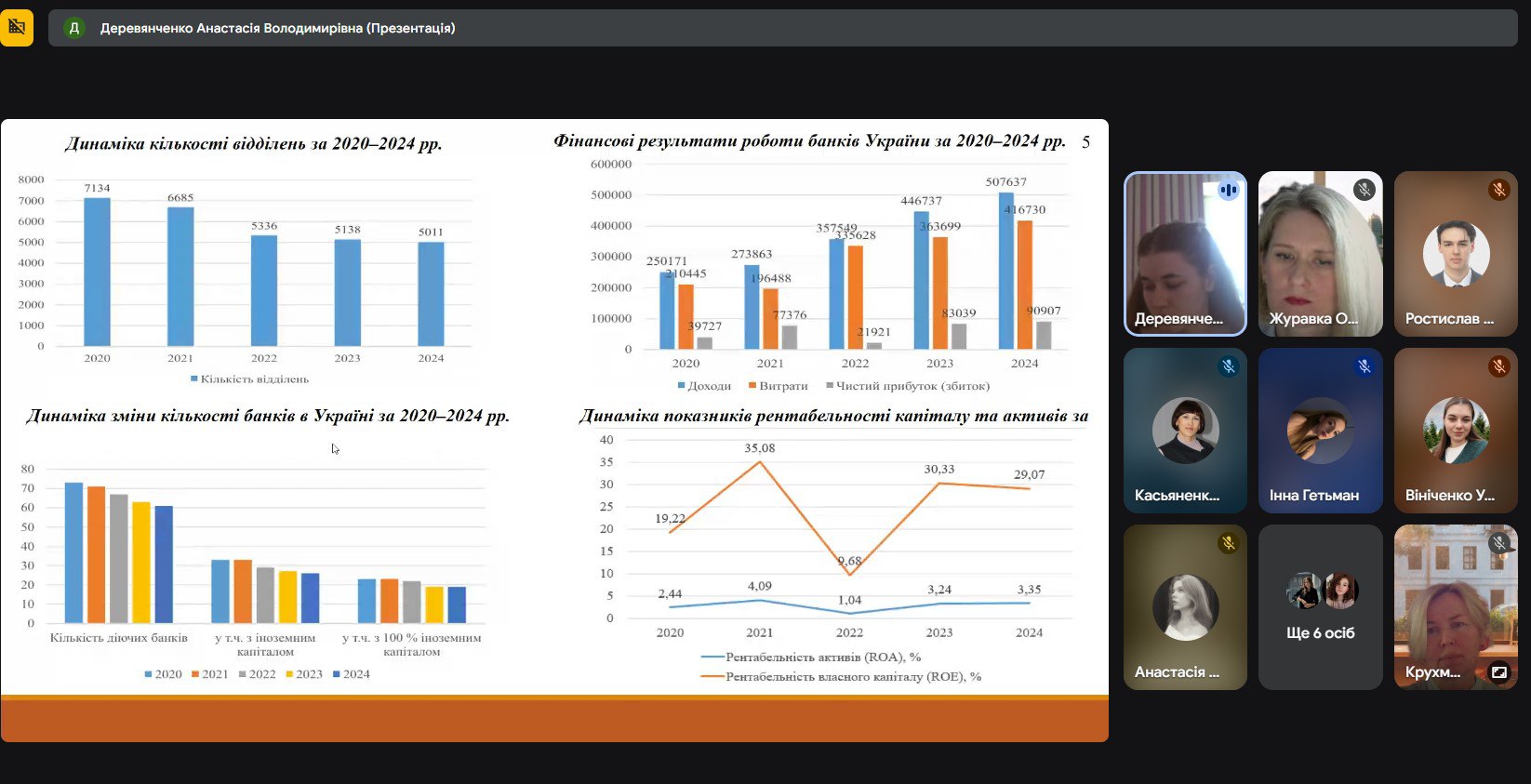
Task: Click the green "Д" presenter avatar
Action: [x=74, y=28]
